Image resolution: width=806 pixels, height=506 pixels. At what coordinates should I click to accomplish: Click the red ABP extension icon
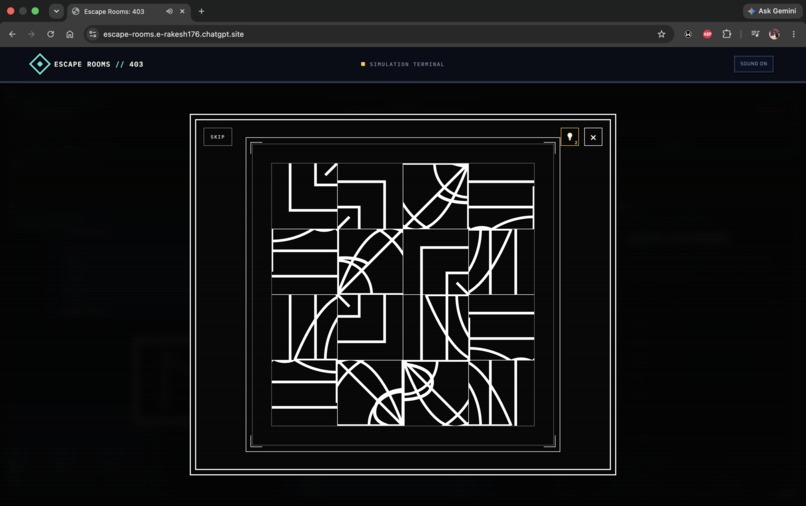(707, 34)
